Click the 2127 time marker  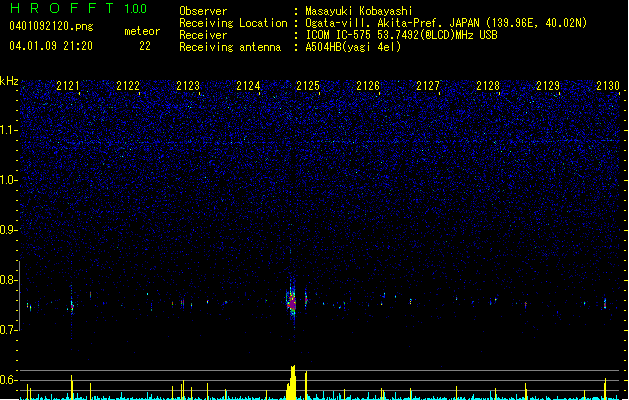pos(428,86)
